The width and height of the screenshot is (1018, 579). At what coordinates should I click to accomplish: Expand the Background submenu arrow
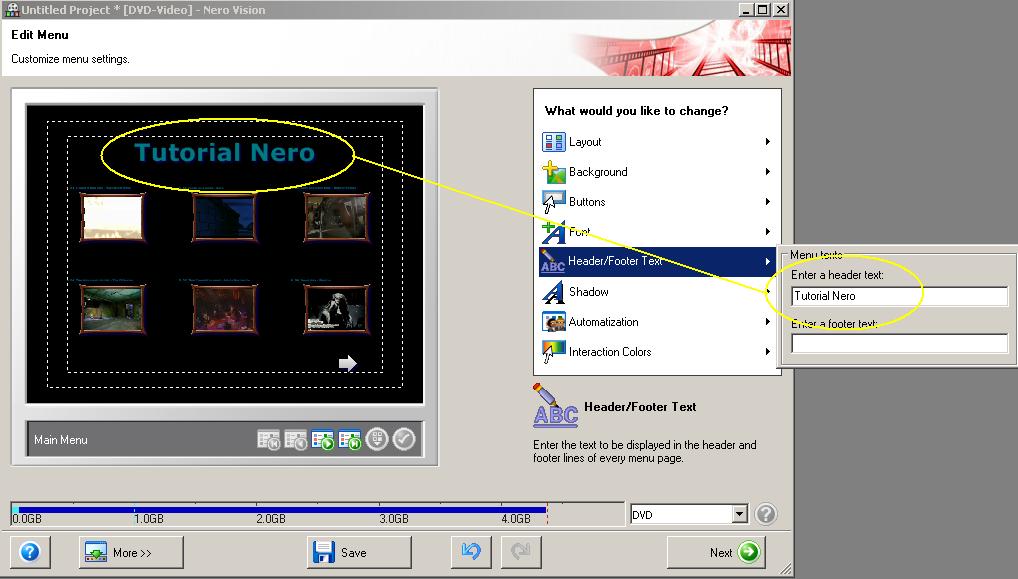pos(767,171)
